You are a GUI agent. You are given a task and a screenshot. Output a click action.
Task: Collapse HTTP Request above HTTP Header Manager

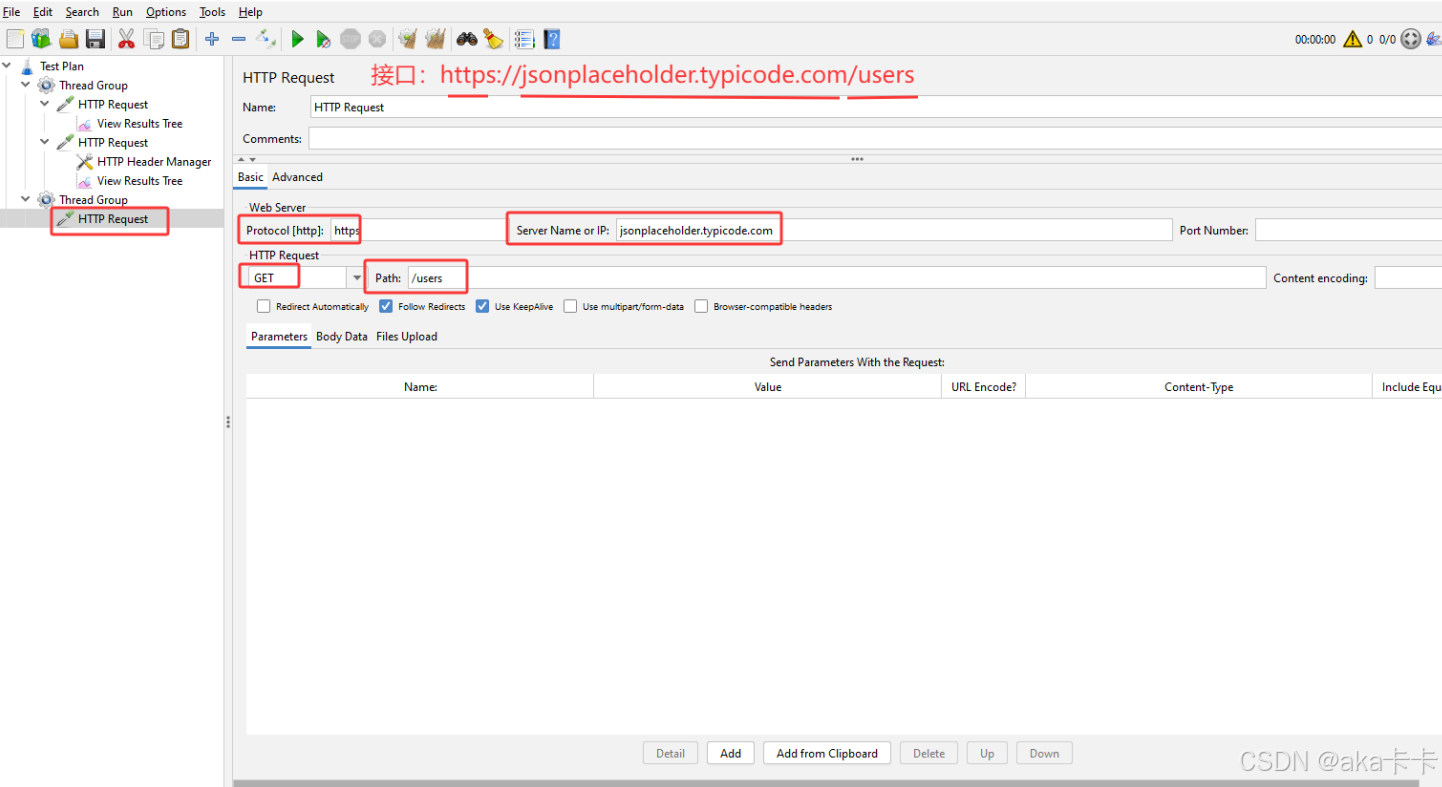(x=45, y=142)
